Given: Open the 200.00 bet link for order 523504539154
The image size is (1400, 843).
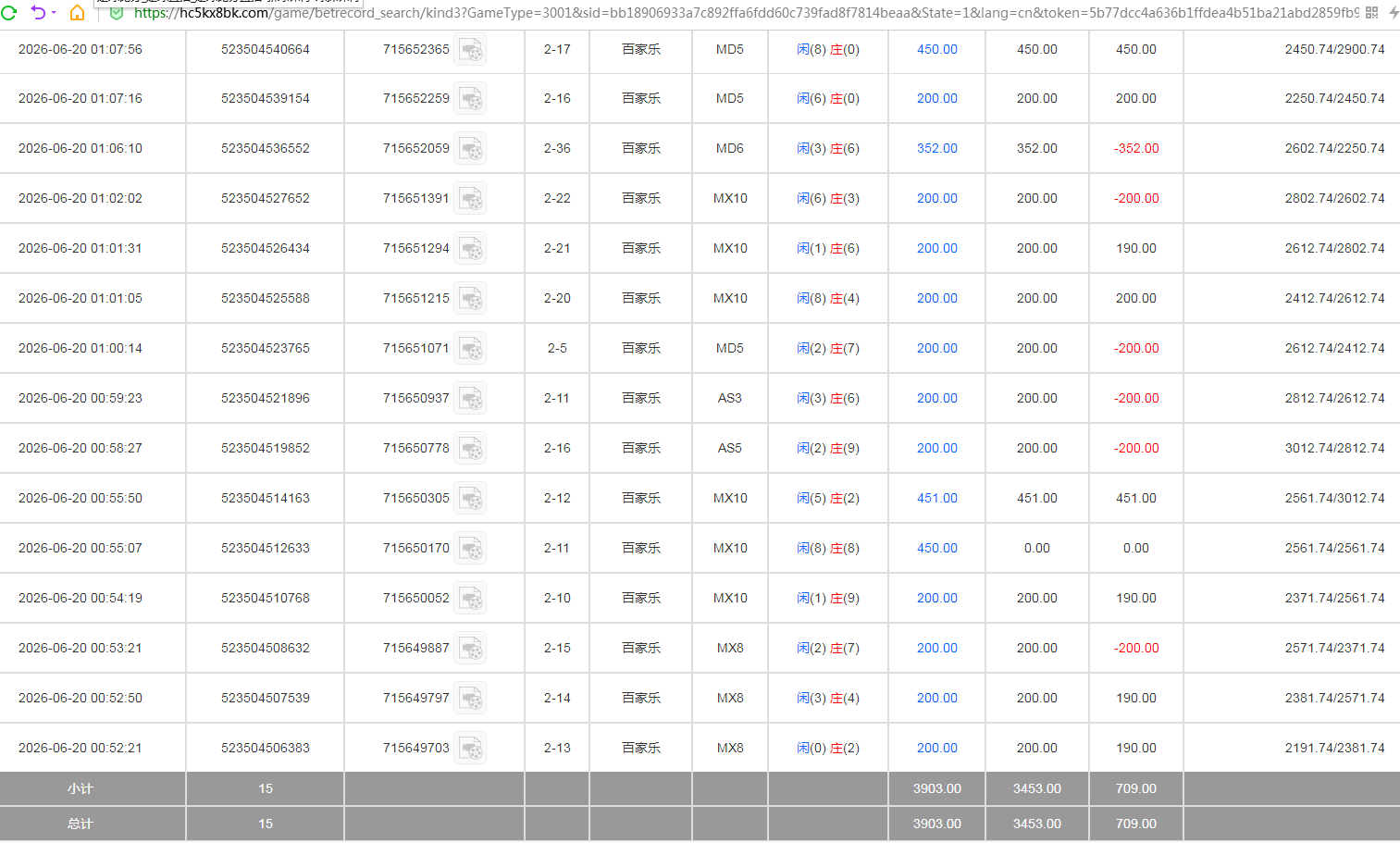Looking at the screenshot, I should pos(937,98).
